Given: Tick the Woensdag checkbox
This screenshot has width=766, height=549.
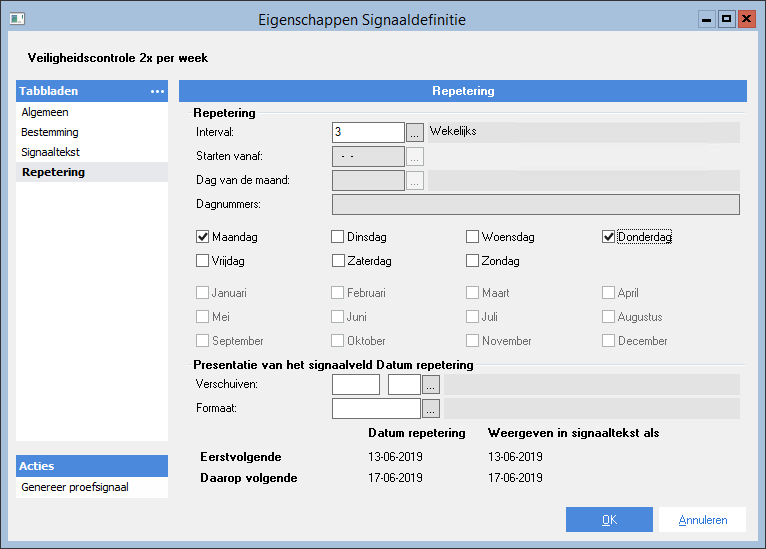Looking at the screenshot, I should (473, 237).
